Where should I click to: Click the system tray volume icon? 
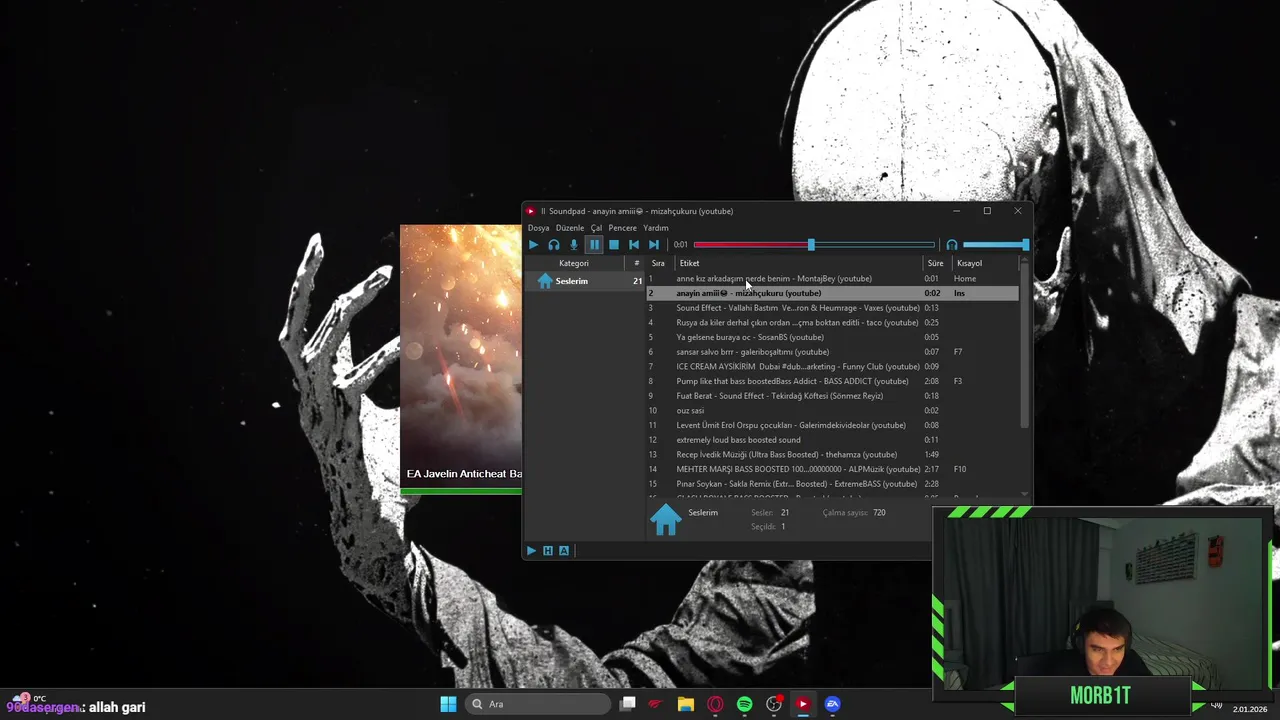1216,705
